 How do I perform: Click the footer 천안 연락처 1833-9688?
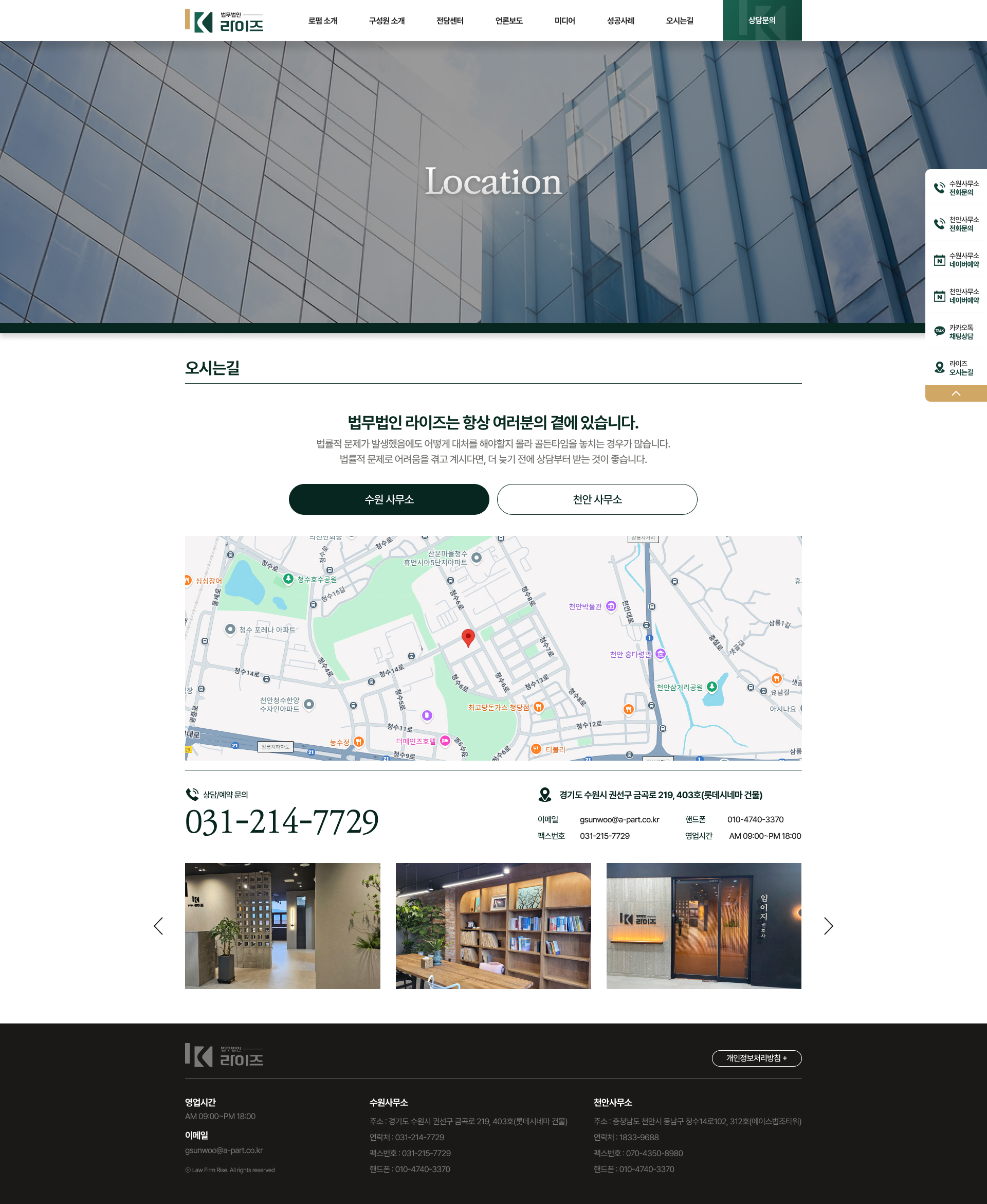626,1137
